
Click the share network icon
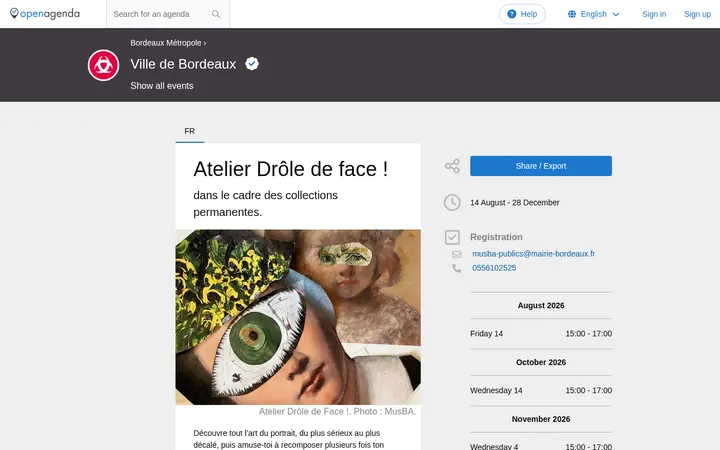click(x=452, y=166)
